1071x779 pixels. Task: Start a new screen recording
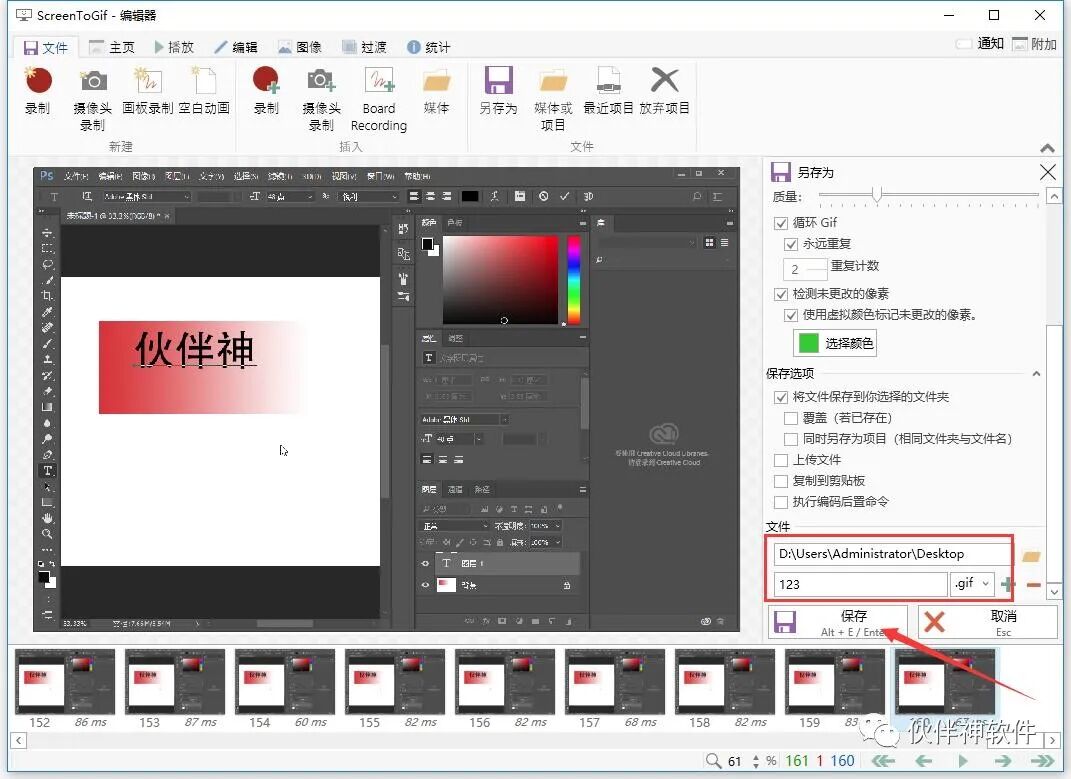pos(37,97)
